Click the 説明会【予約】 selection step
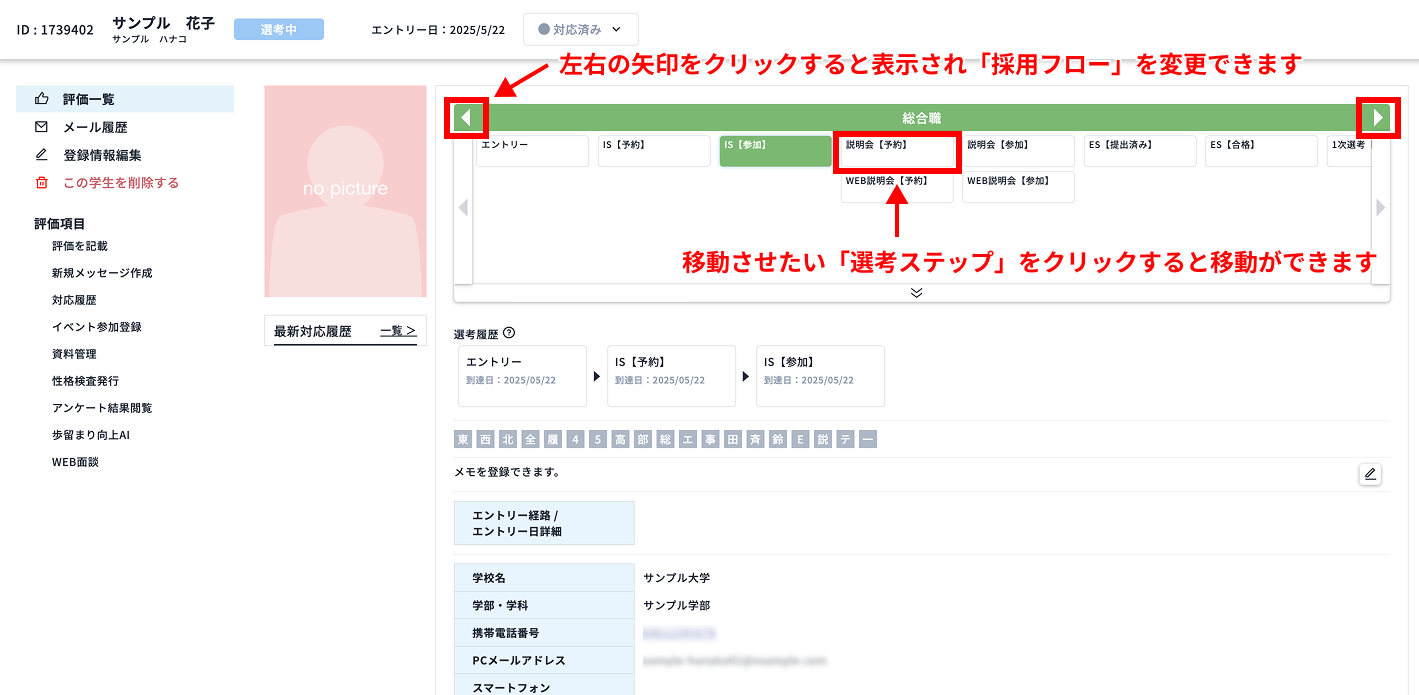 pyautogui.click(x=896, y=150)
